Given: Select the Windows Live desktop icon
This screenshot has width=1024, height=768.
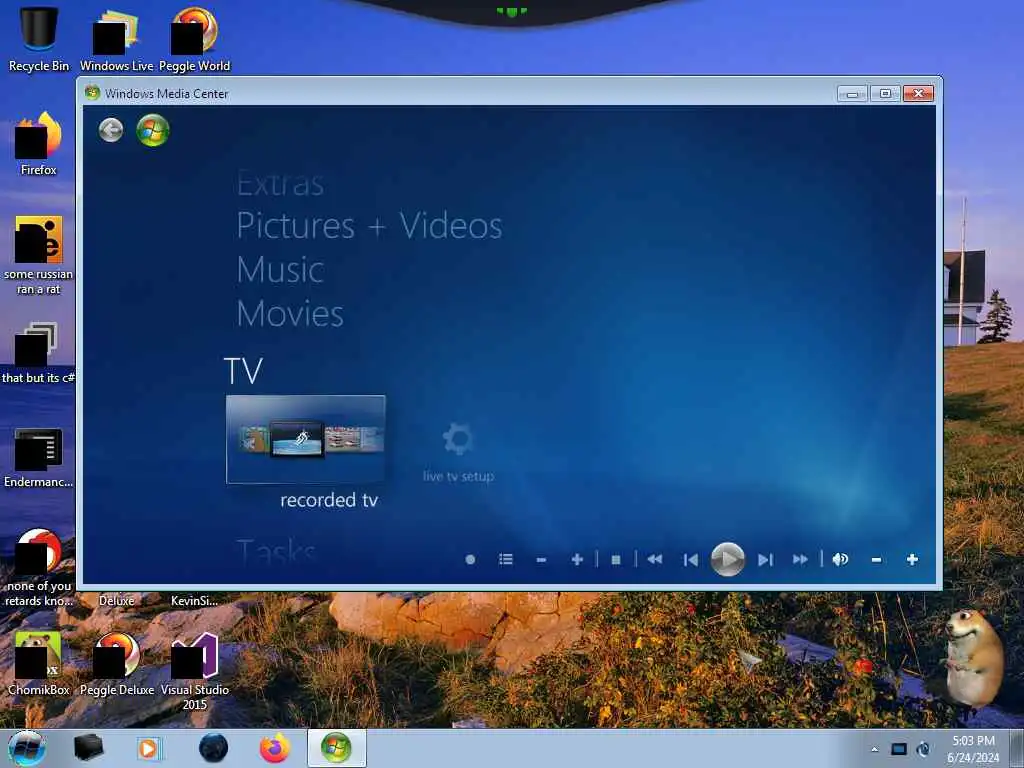Looking at the screenshot, I should click(116, 39).
